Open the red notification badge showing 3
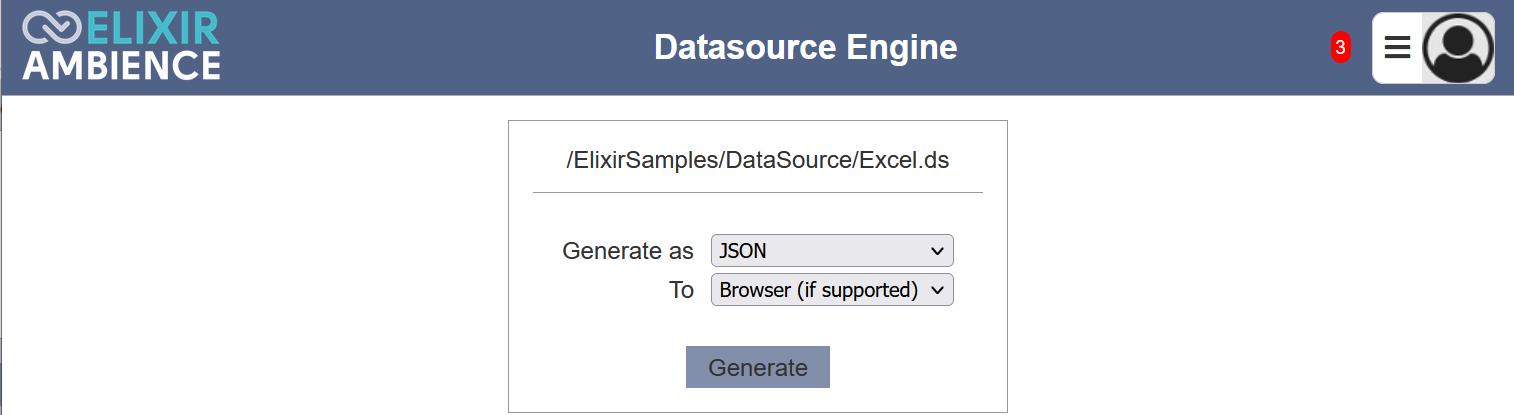This screenshot has height=415, width=1514. coord(1340,47)
